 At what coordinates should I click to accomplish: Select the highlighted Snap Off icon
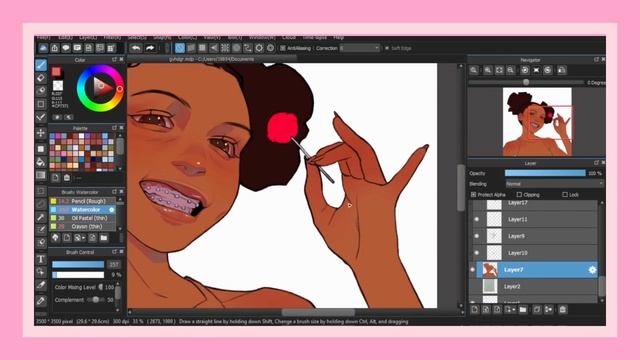click(x=180, y=48)
